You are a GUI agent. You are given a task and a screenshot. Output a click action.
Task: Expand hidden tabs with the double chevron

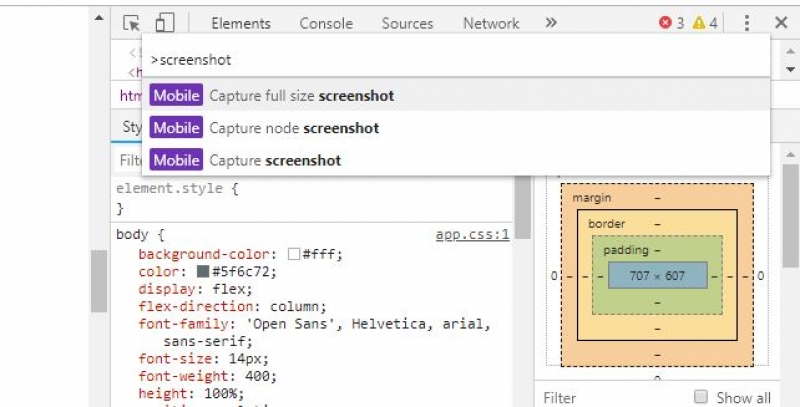click(x=551, y=22)
